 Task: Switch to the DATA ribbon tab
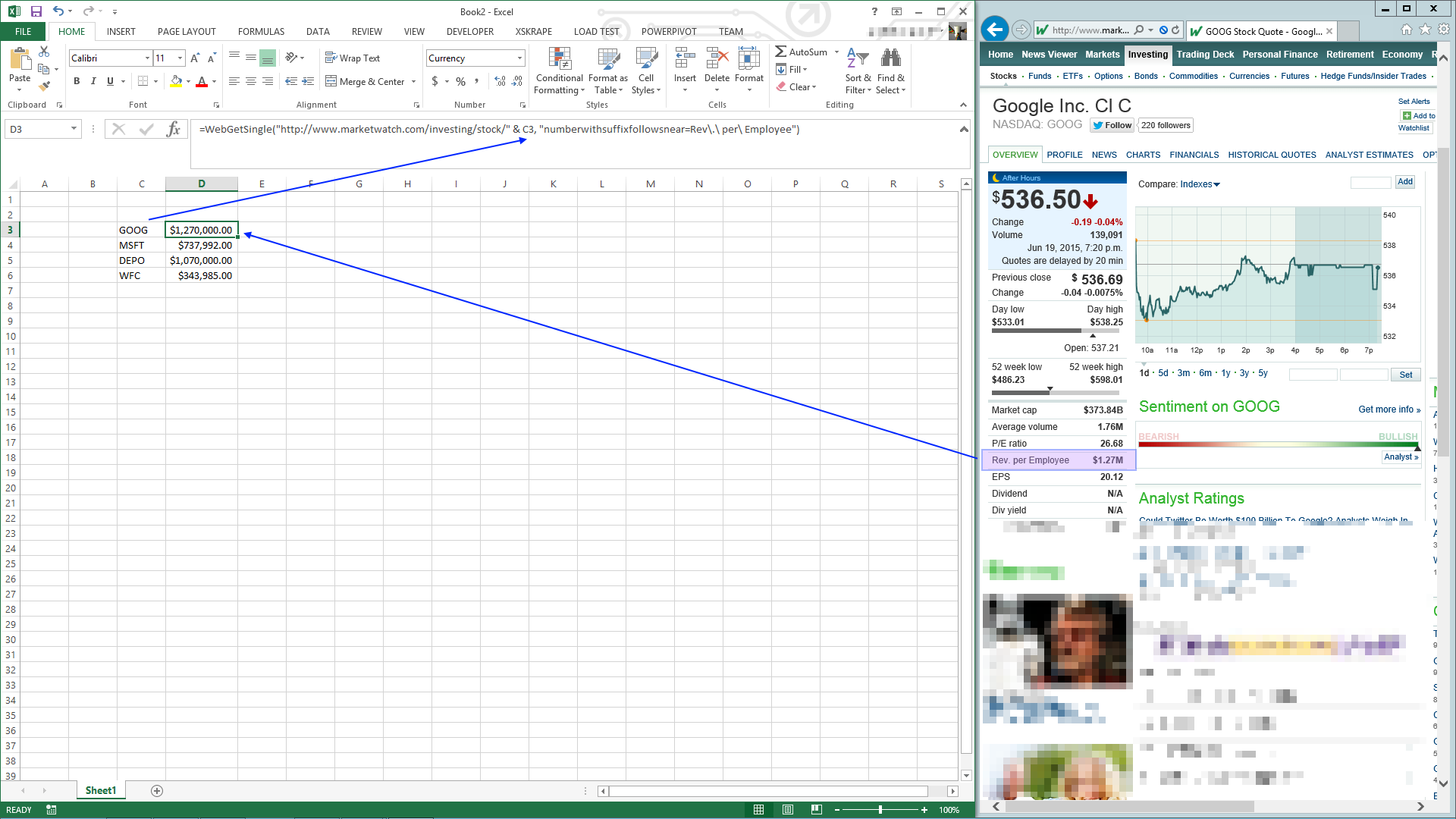click(x=318, y=31)
